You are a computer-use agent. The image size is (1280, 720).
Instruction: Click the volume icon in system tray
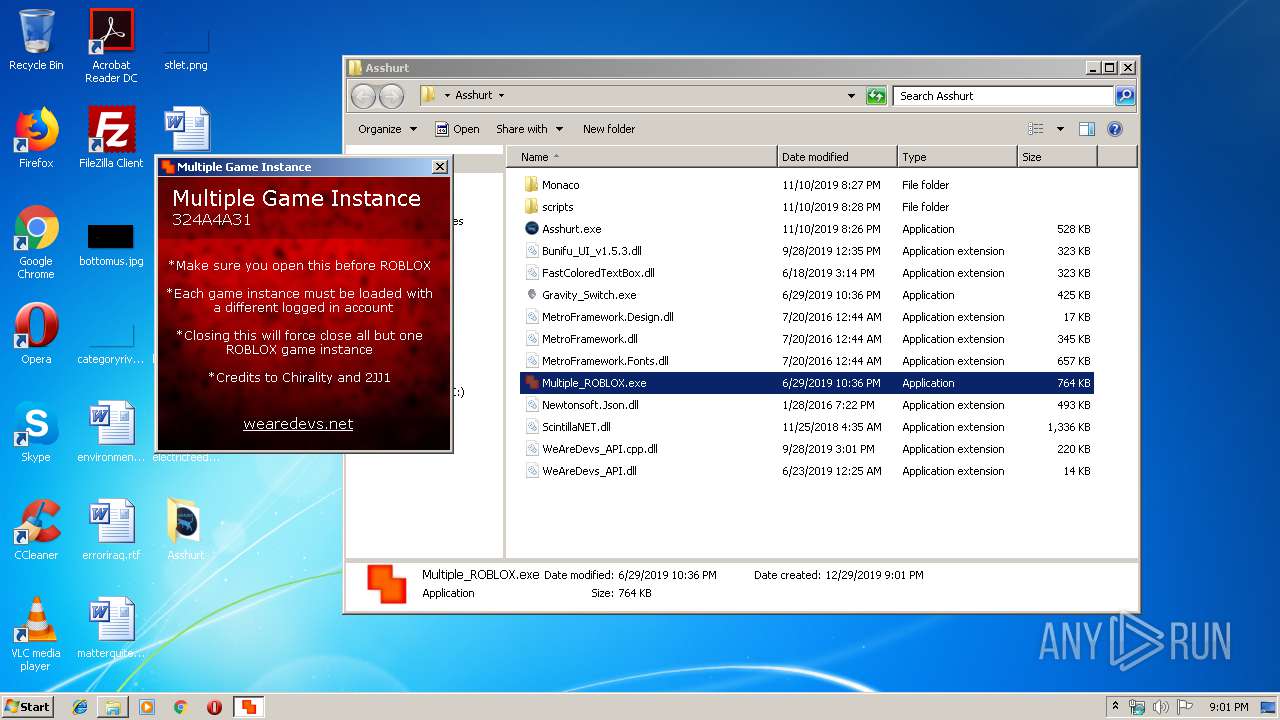(x=1162, y=707)
